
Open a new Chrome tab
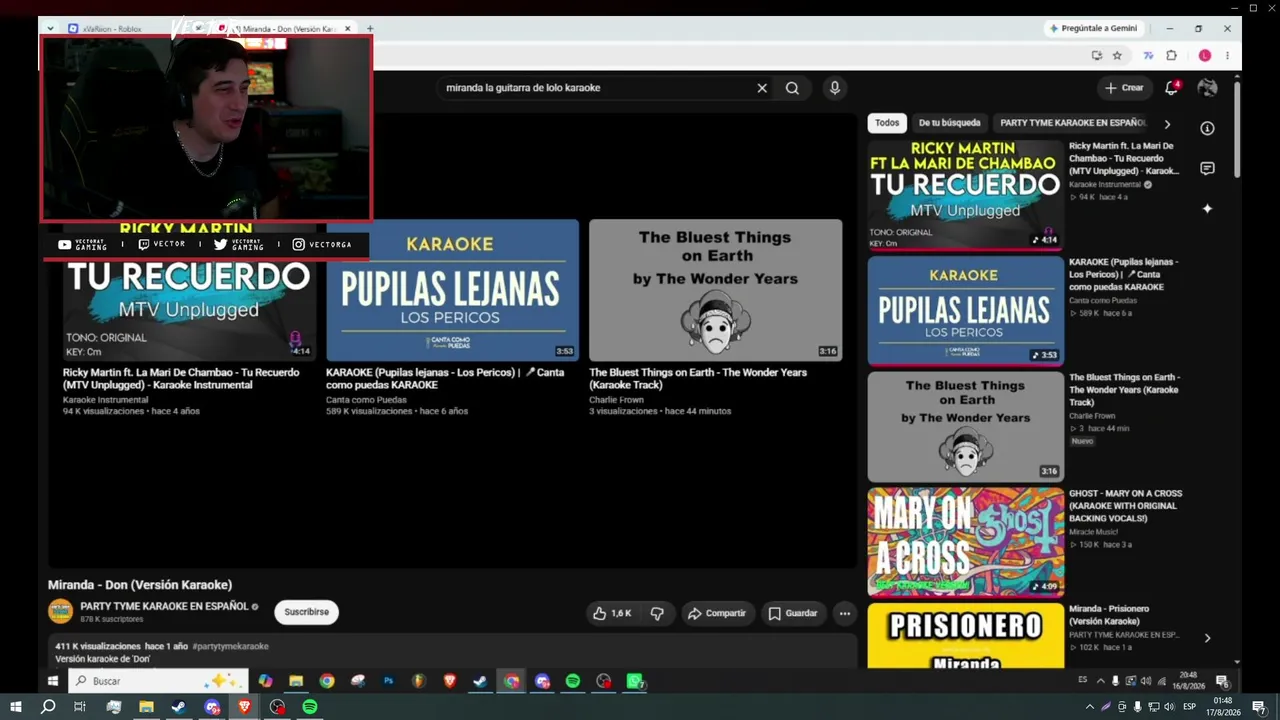[x=370, y=29]
